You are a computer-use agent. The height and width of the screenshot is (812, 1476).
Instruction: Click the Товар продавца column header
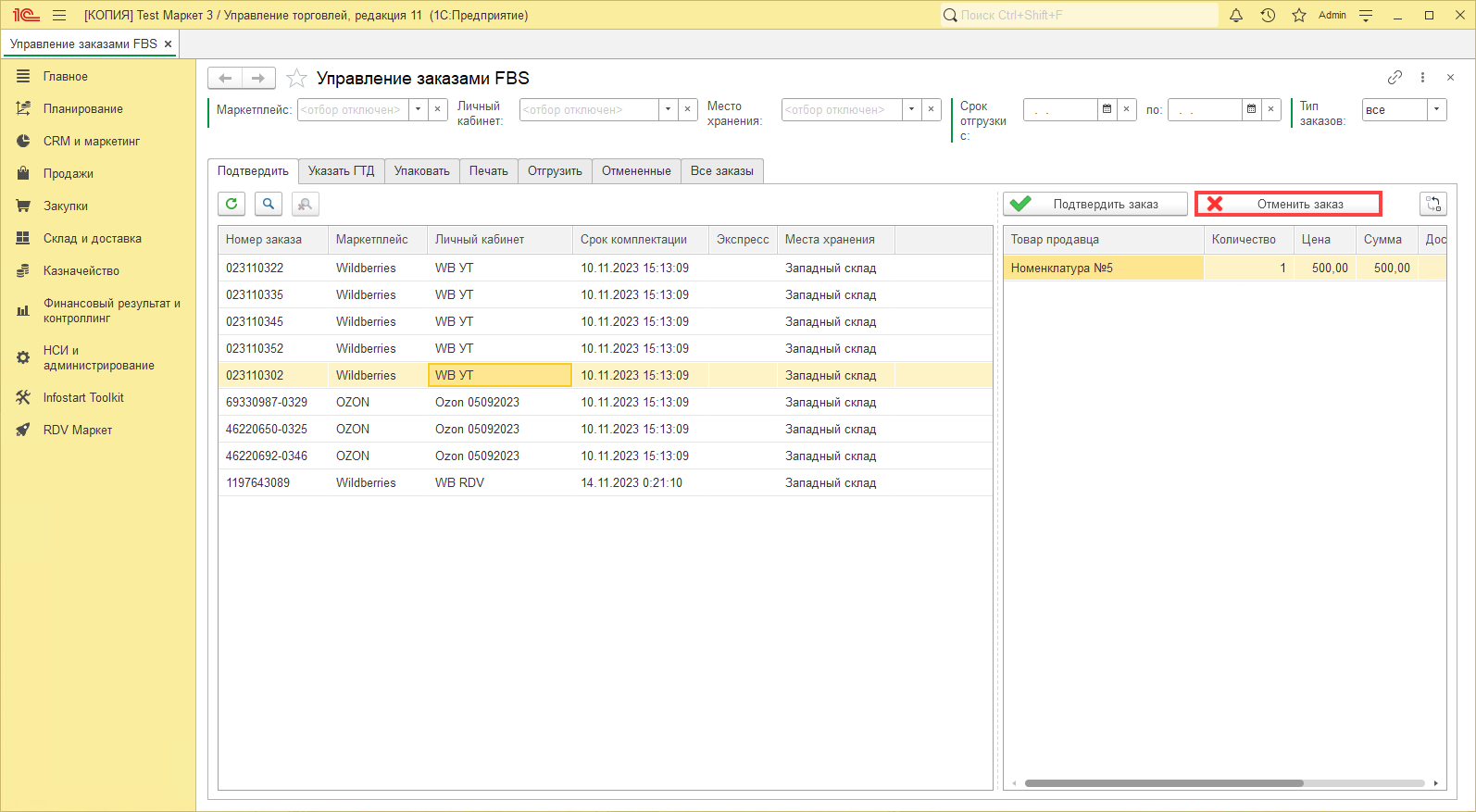[x=1104, y=239]
